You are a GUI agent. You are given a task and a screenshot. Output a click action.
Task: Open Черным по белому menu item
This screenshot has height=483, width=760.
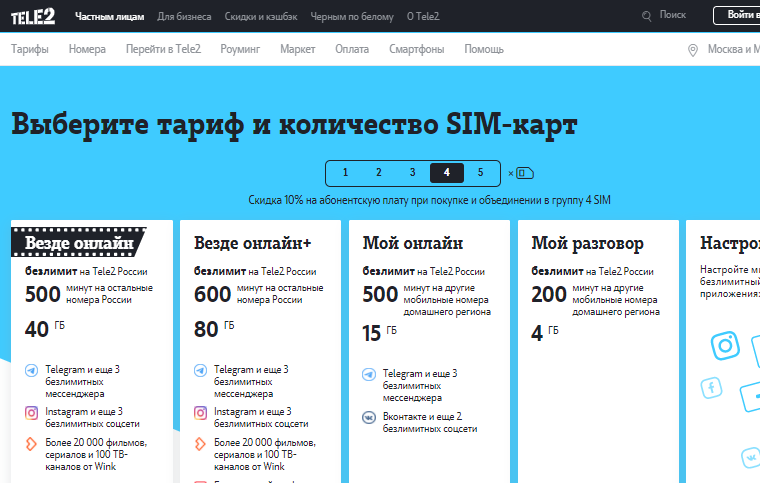(x=352, y=16)
